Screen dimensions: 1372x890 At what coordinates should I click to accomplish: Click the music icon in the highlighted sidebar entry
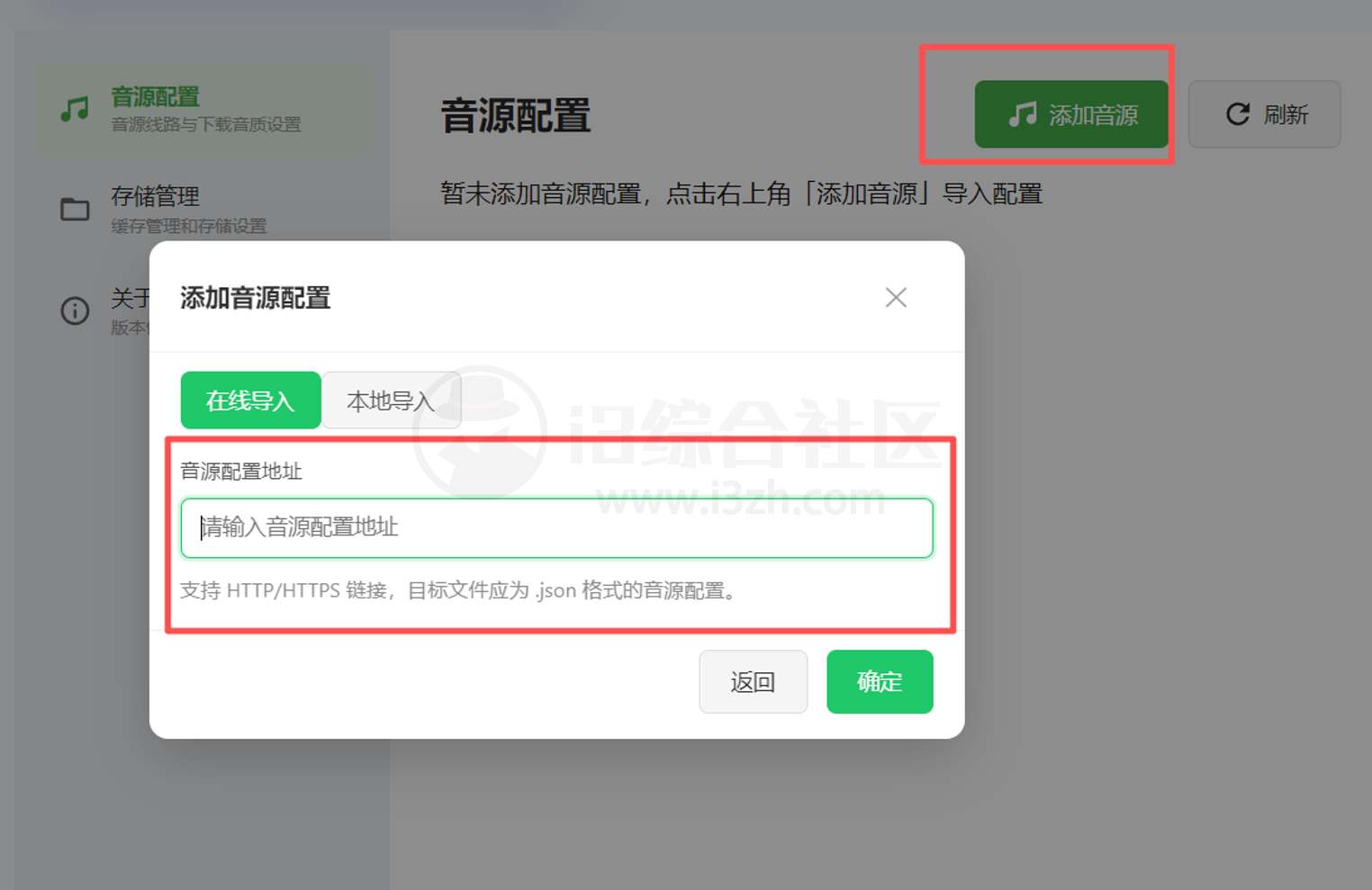74,106
